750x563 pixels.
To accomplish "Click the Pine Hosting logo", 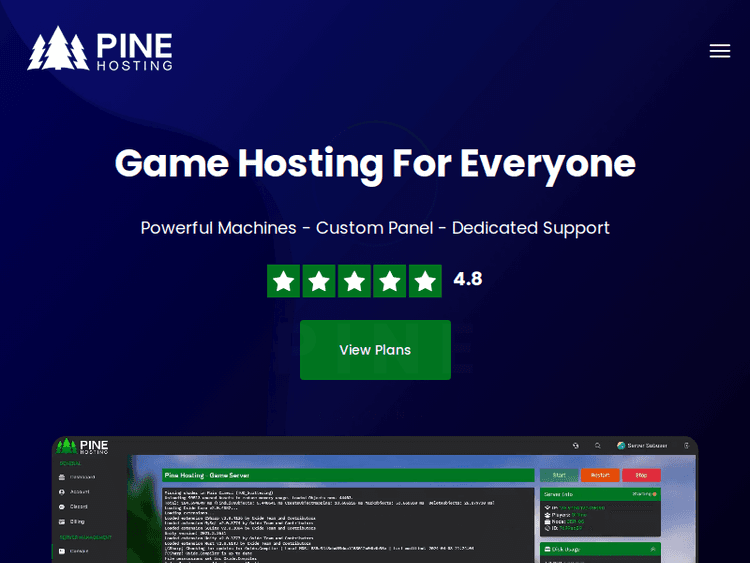I will (100, 49).
